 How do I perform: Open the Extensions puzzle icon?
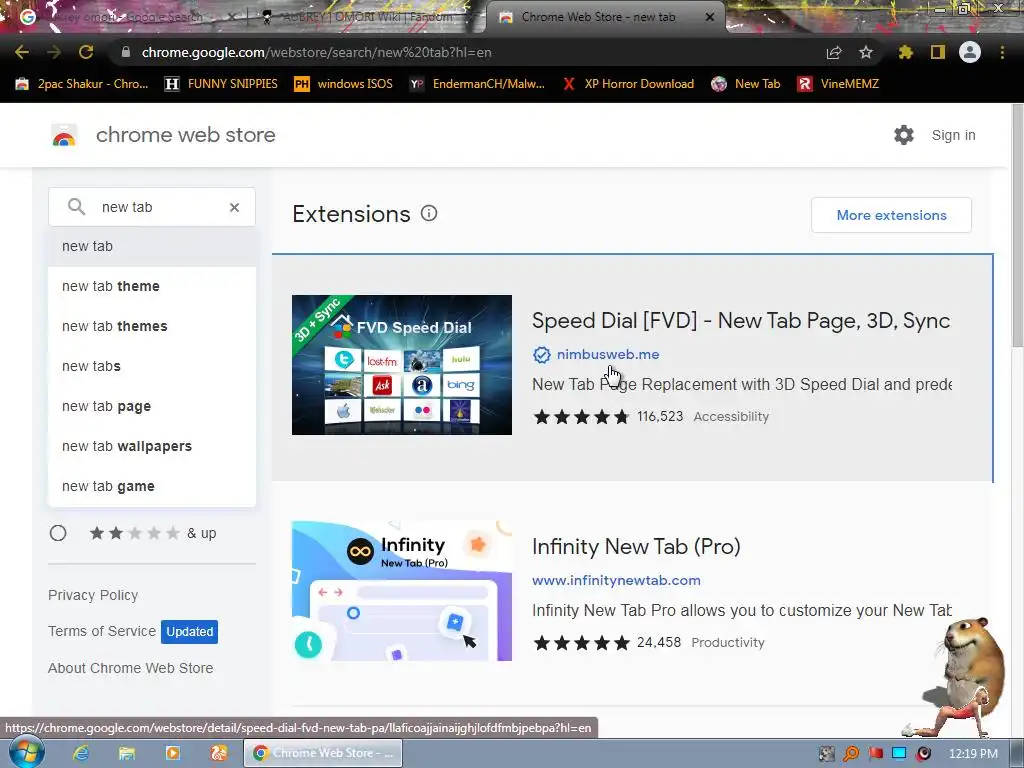click(x=906, y=52)
